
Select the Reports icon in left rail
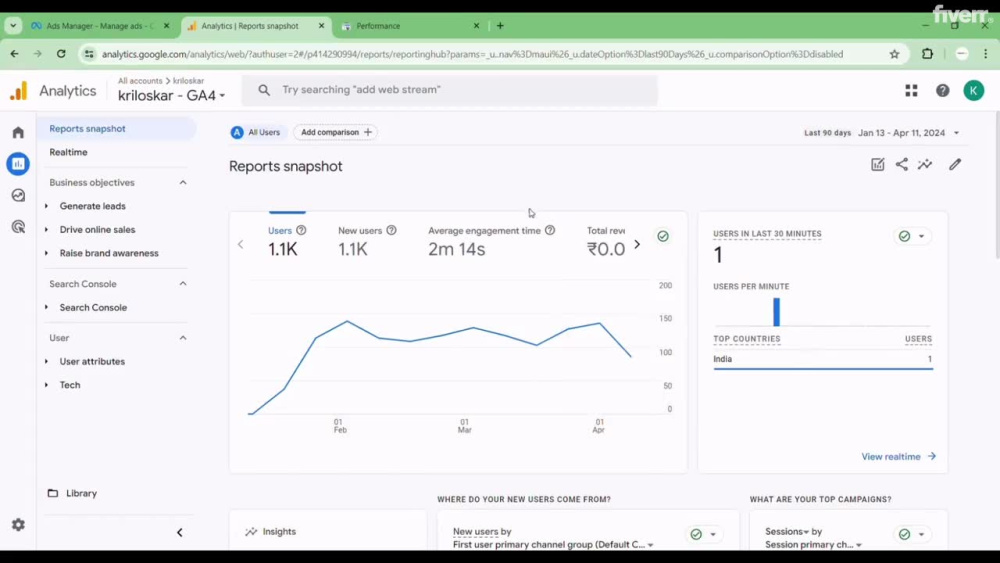click(18, 164)
